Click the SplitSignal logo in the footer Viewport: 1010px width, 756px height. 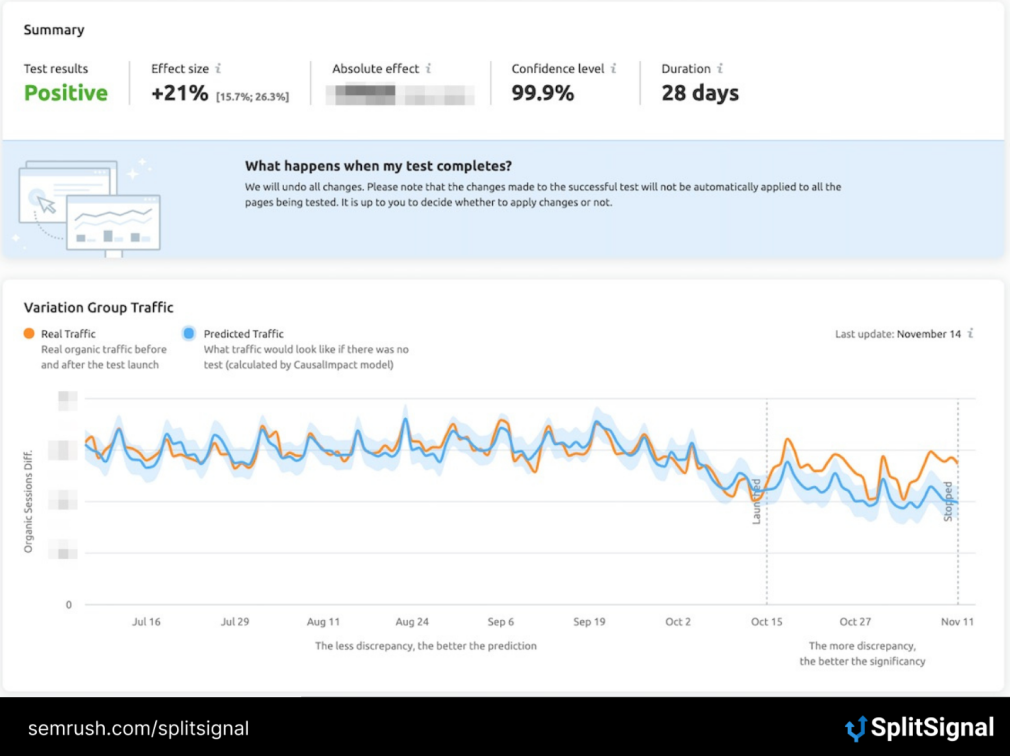coord(920,728)
